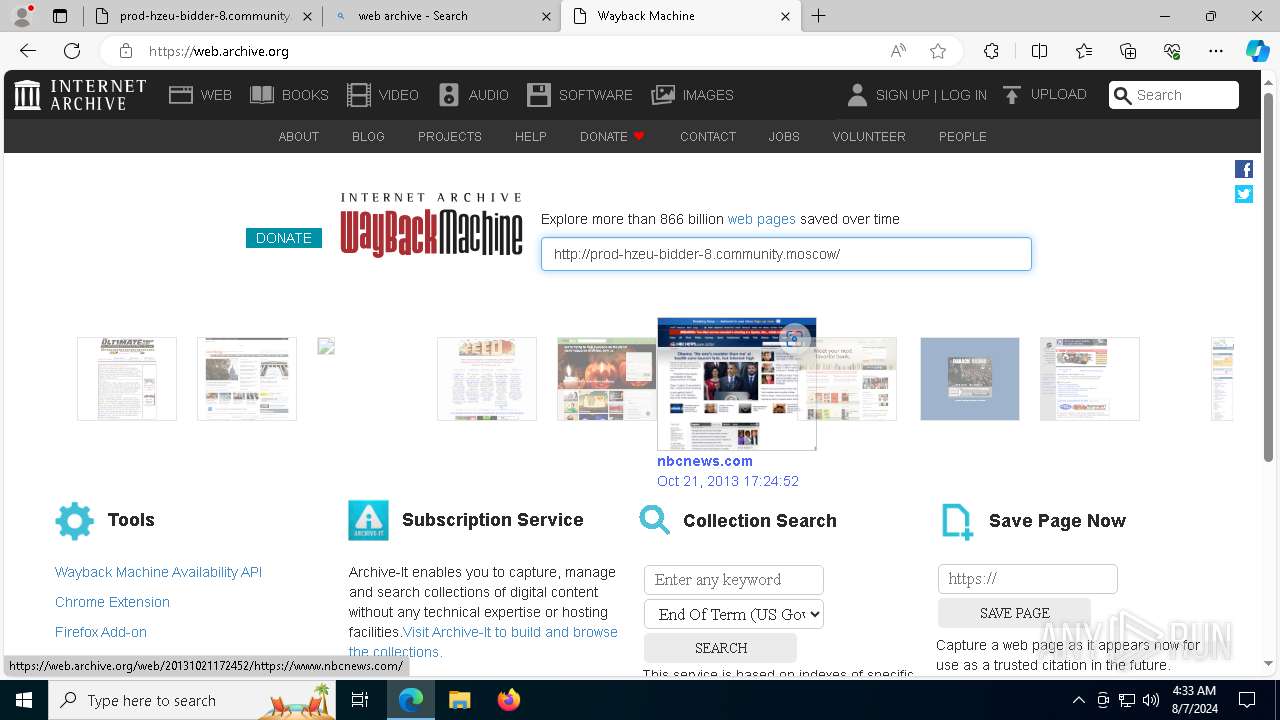Open Task View on taskbar
This screenshot has width=1280, height=720.
(360, 700)
